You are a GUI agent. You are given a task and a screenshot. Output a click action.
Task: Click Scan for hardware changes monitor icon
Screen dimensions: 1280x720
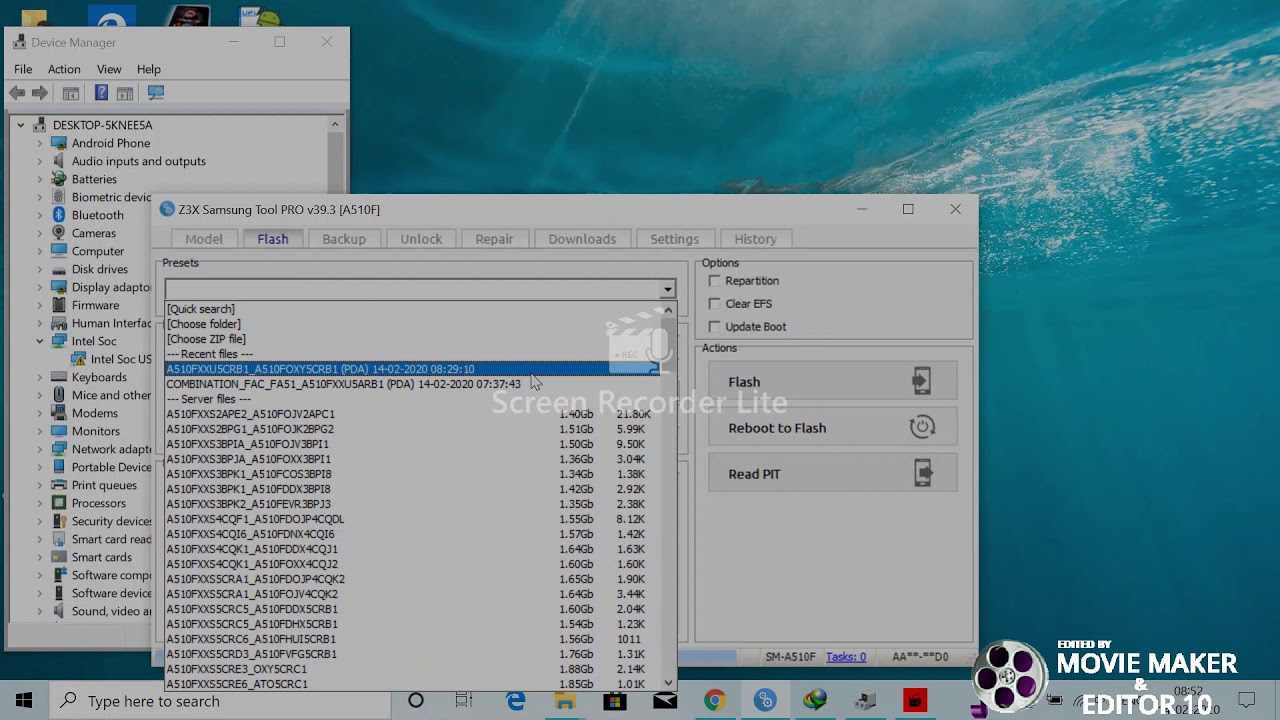(x=155, y=93)
